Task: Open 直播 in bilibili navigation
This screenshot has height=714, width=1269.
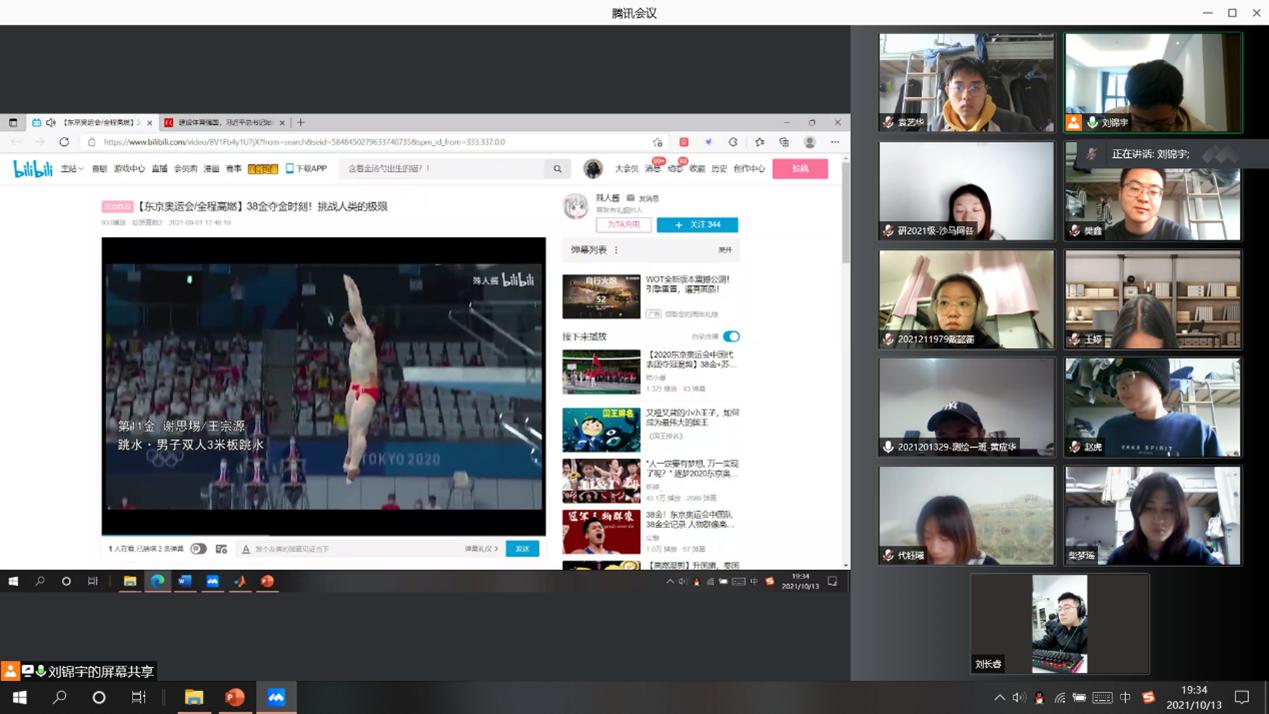Action: click(159, 169)
